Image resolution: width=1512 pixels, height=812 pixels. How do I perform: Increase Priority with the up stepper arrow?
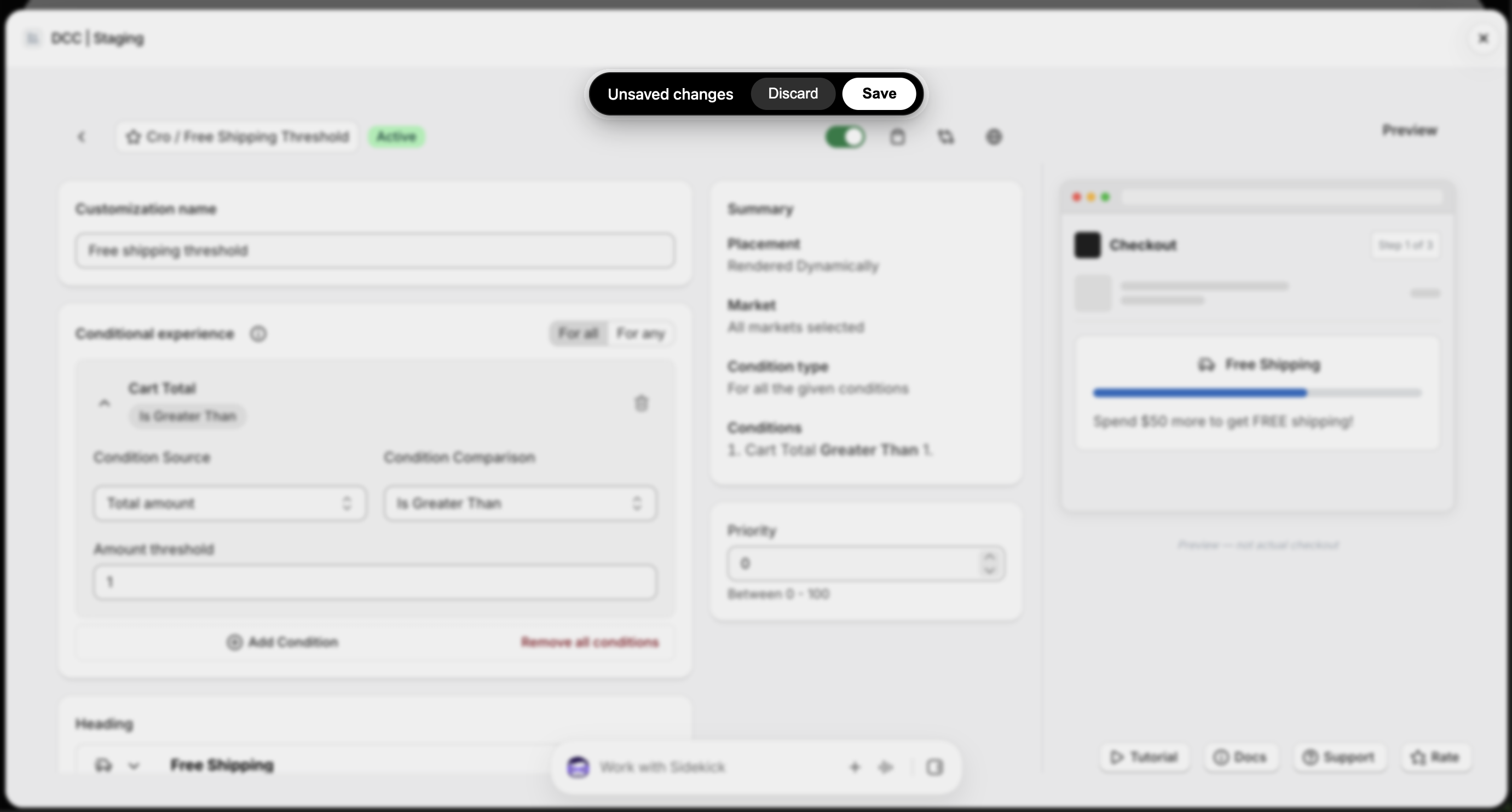[x=990, y=556]
